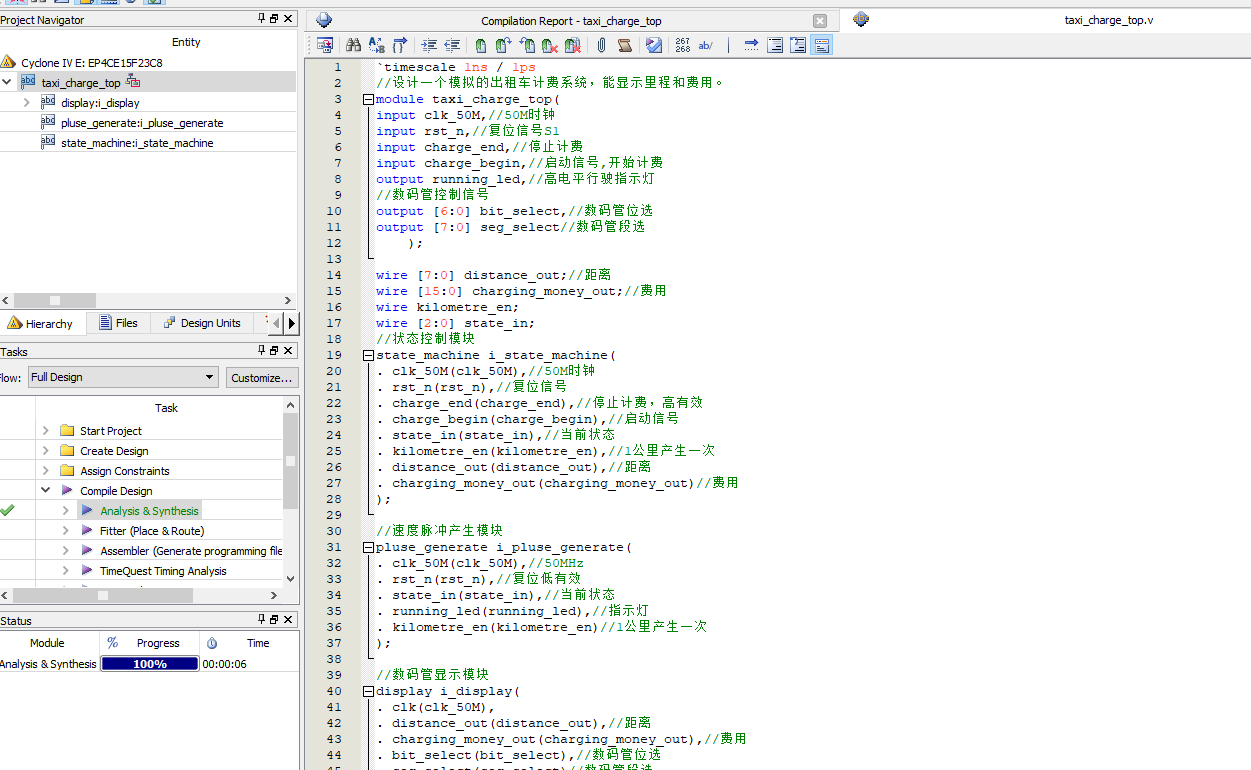Expand the Create Design task

pos(46,451)
